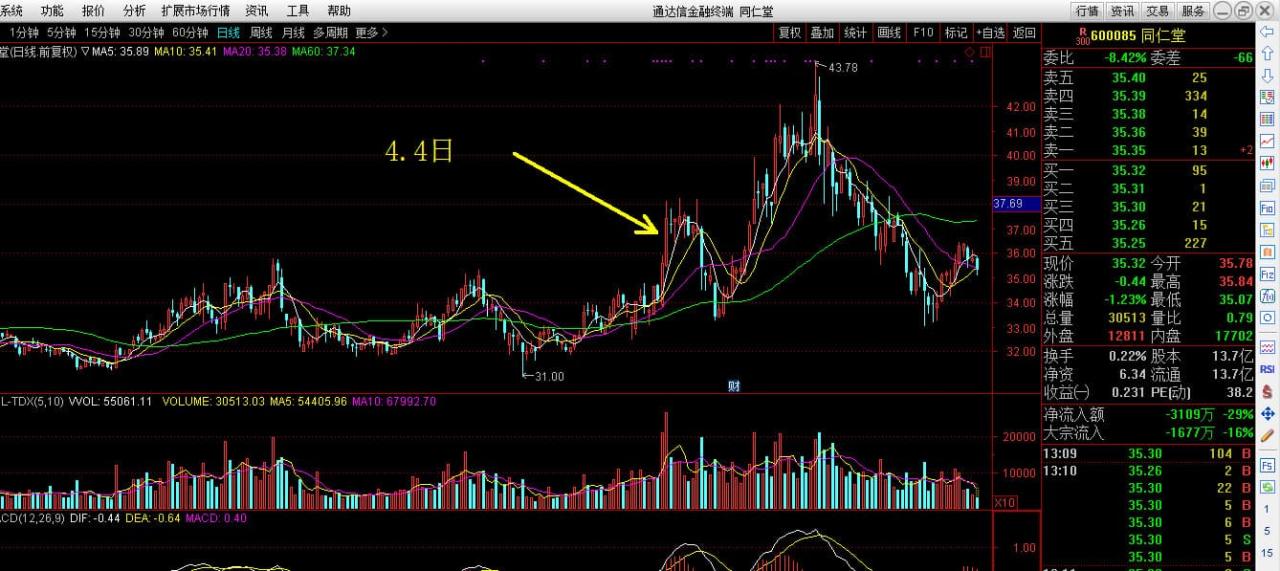Click the green refresh icon in sidebar
This screenshot has width=1280, height=571.
[1267, 487]
